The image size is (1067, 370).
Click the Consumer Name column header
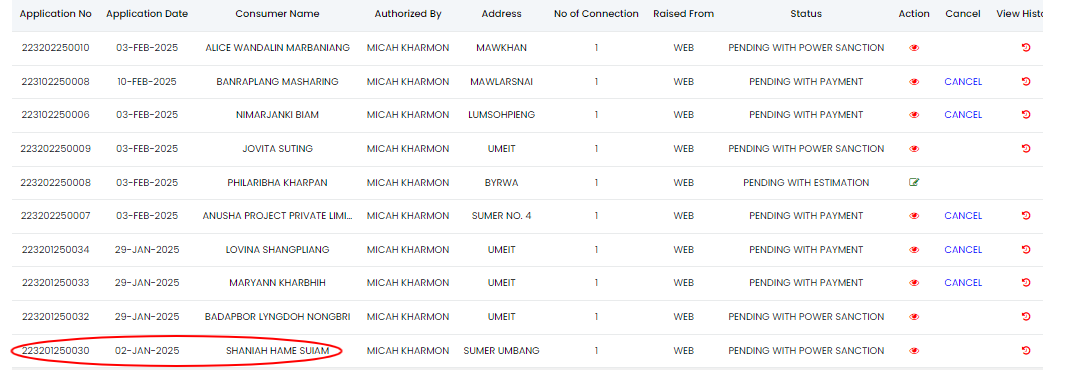click(277, 14)
